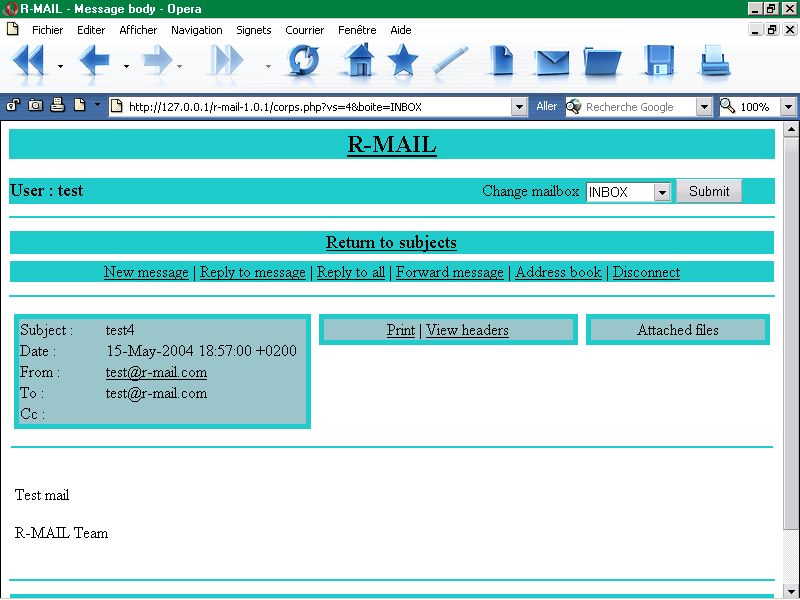Open the address bar URL dropdown
Screen dimensions: 800x600
click(x=519, y=106)
